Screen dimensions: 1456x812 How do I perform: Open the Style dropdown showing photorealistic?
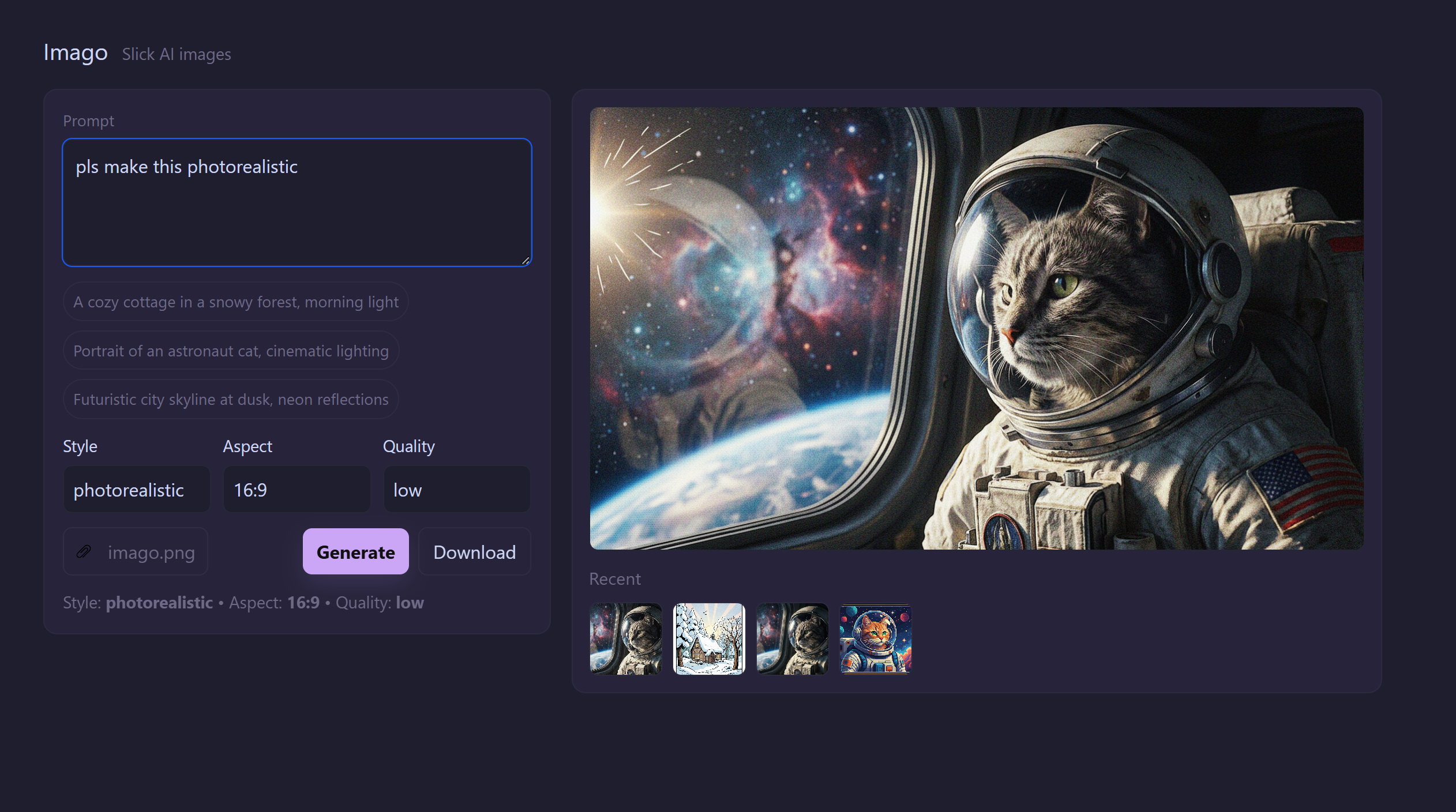pos(137,490)
